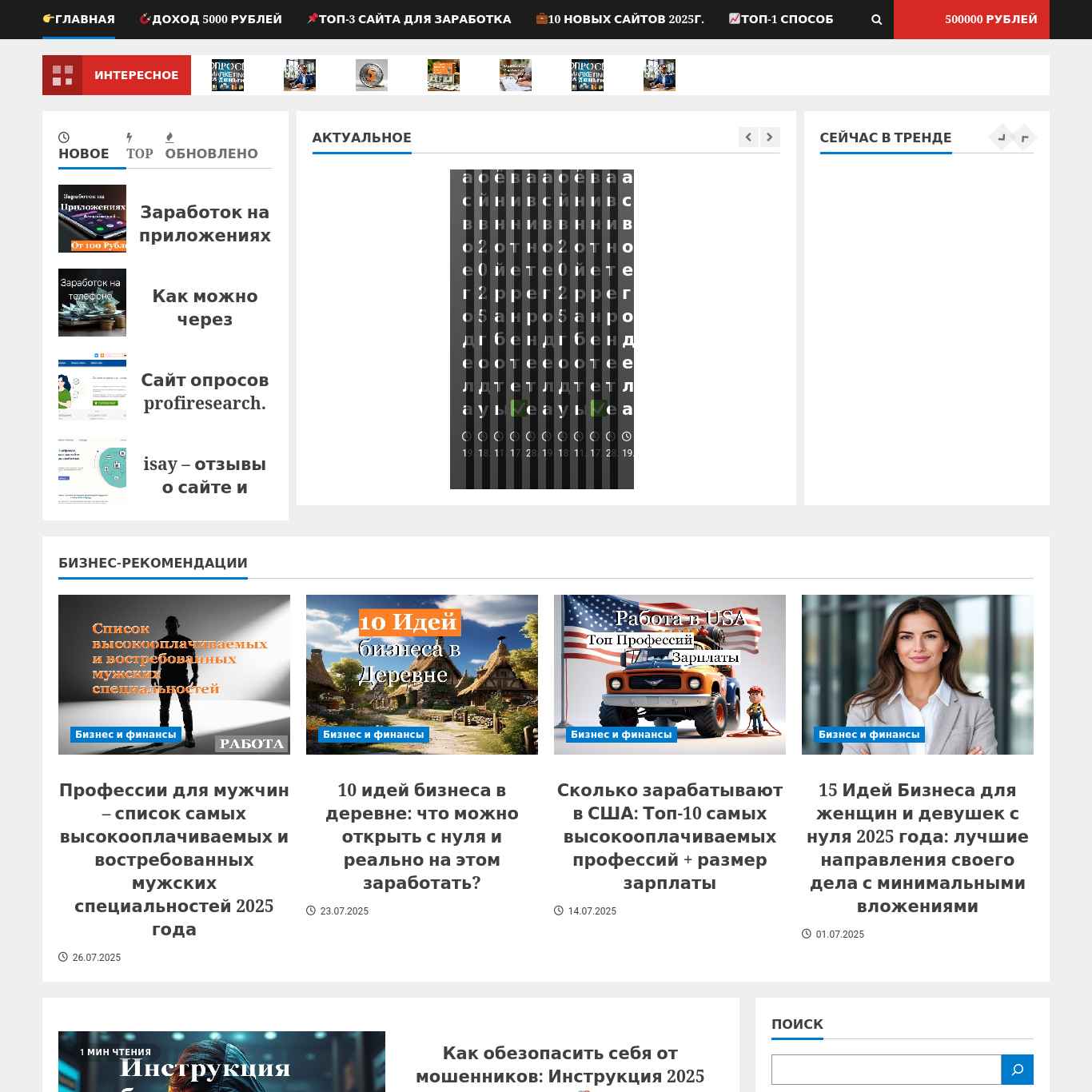Open the 10 идей бизнеса в деревне article
The height and width of the screenshot is (1092, 1092).
pos(421,836)
